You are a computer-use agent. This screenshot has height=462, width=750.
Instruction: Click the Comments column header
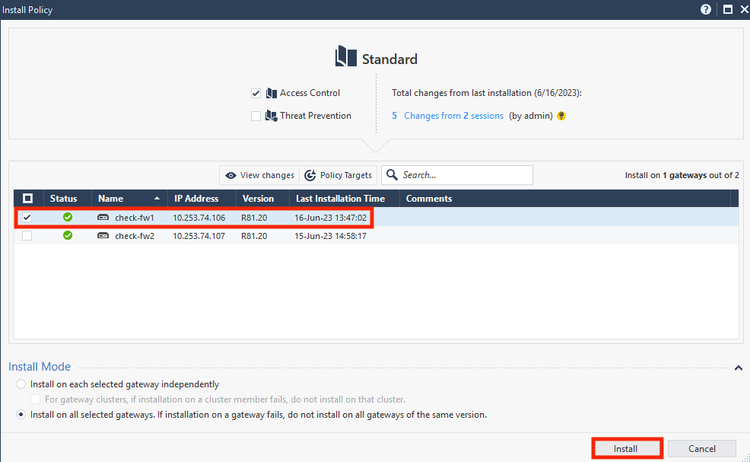[565, 198]
